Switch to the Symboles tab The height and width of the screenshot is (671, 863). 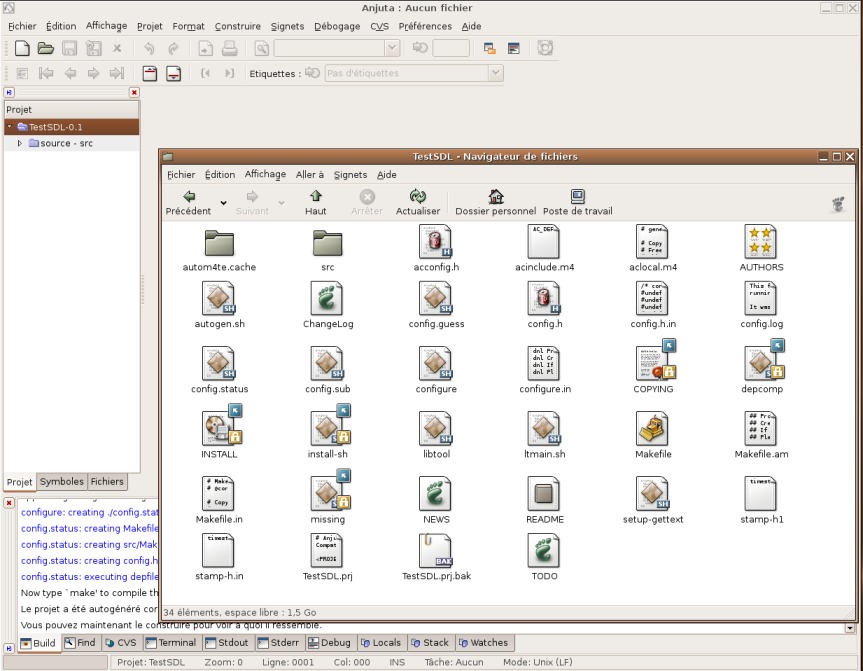[x=62, y=482]
